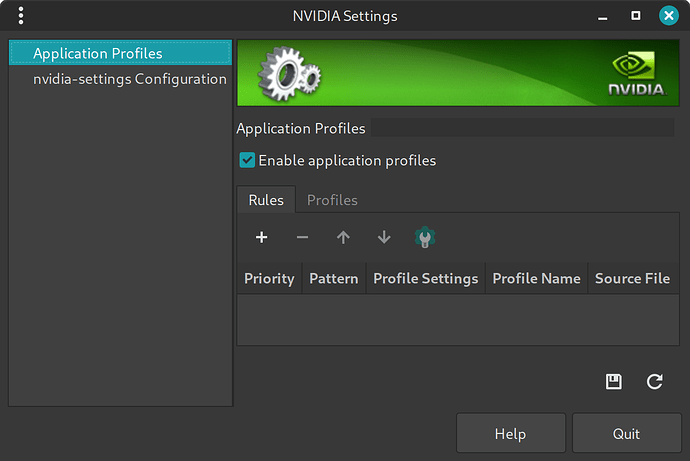Click the Quit button
Image resolution: width=690 pixels, height=461 pixels.
(626, 434)
